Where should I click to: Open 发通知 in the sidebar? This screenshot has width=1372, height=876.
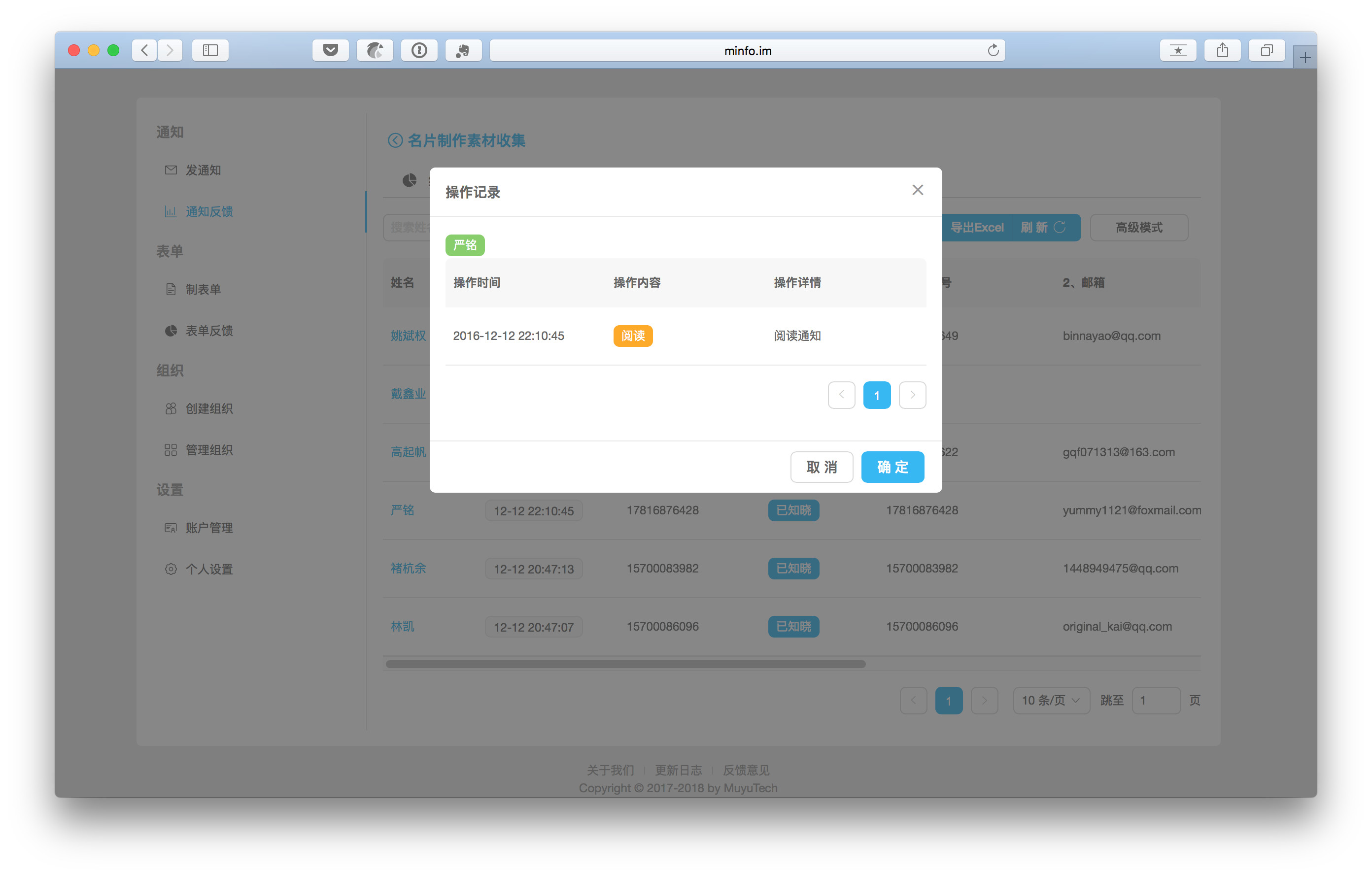(204, 170)
